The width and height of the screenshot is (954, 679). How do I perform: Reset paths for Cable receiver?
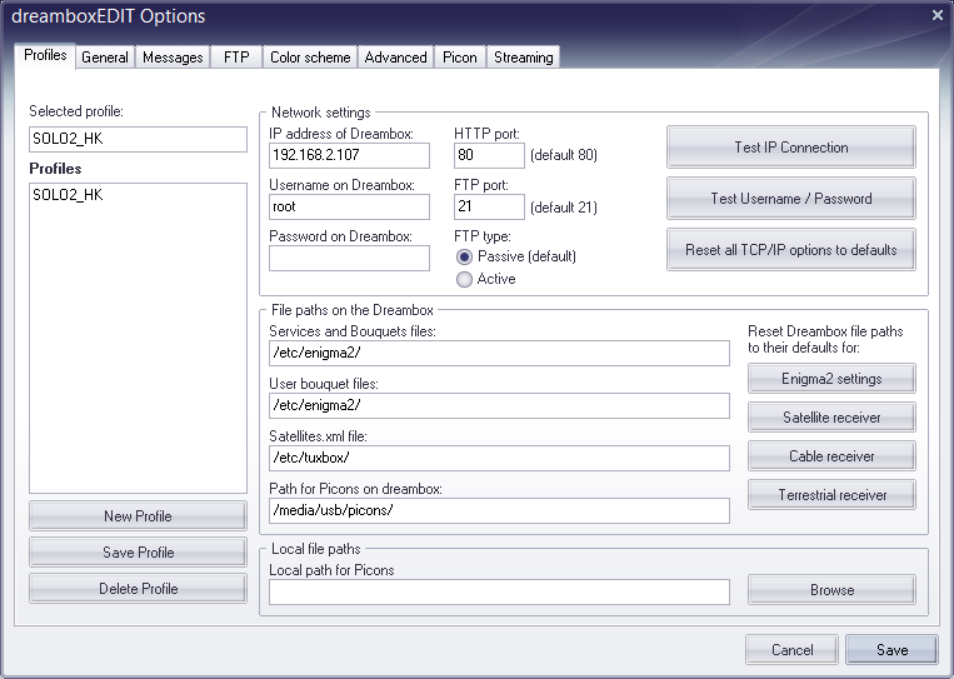(x=832, y=456)
